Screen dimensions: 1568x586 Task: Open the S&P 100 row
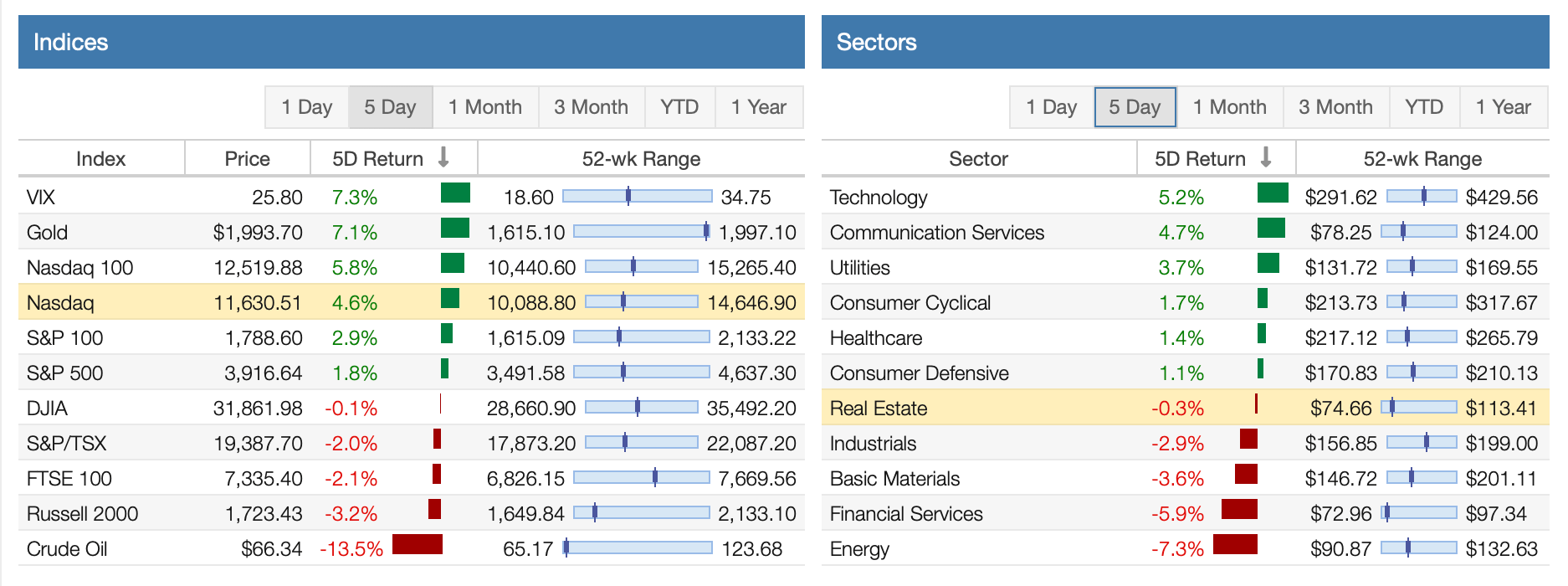(412, 337)
